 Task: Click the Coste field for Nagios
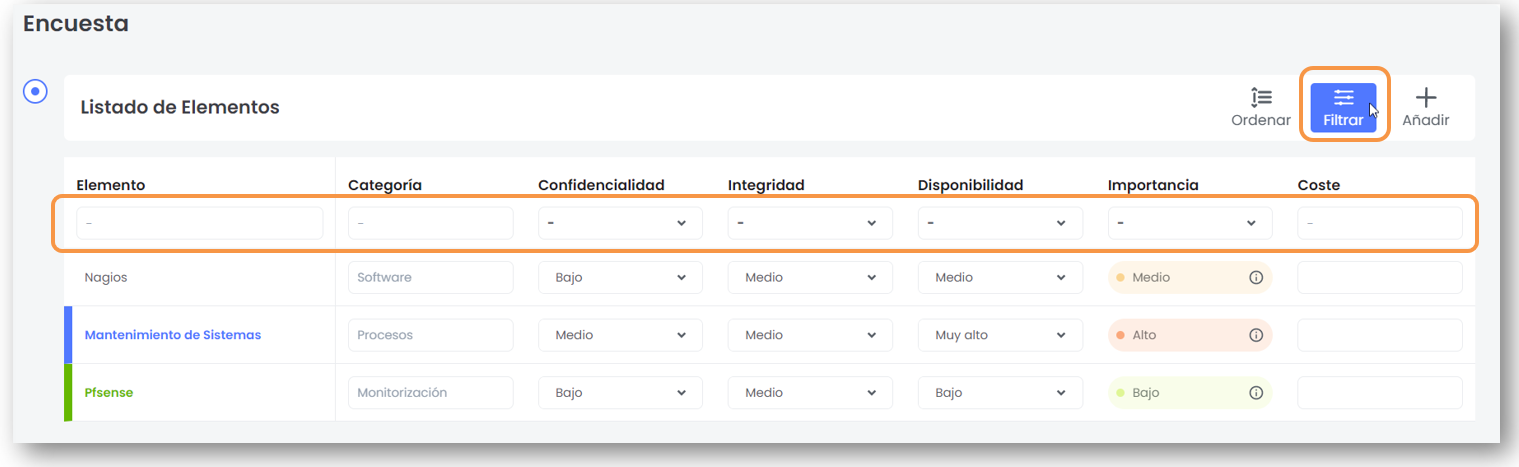[1379, 278]
